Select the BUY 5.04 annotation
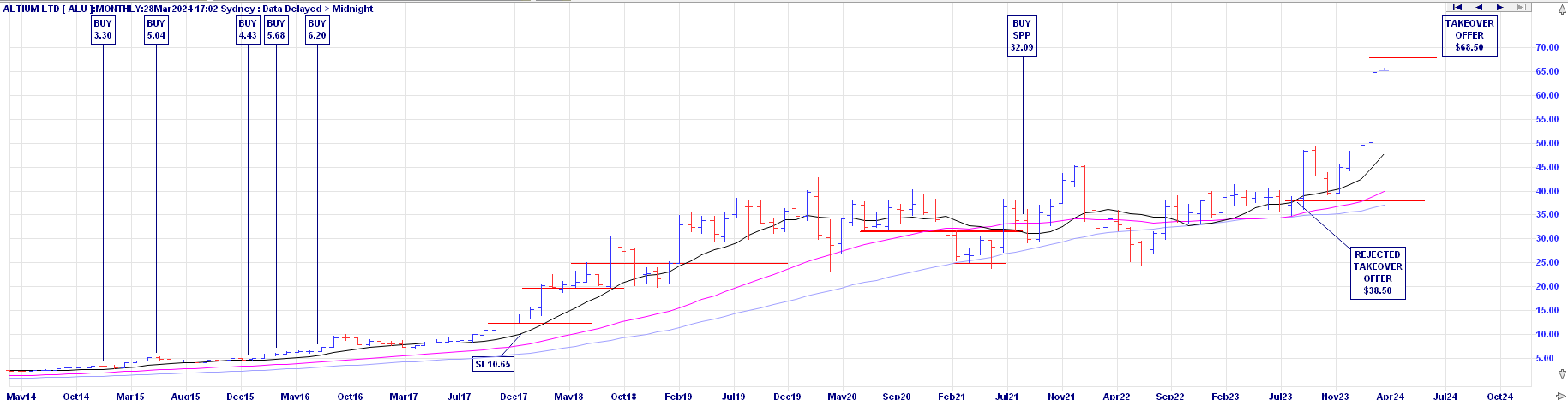This screenshot has width=1568, height=400. click(156, 29)
